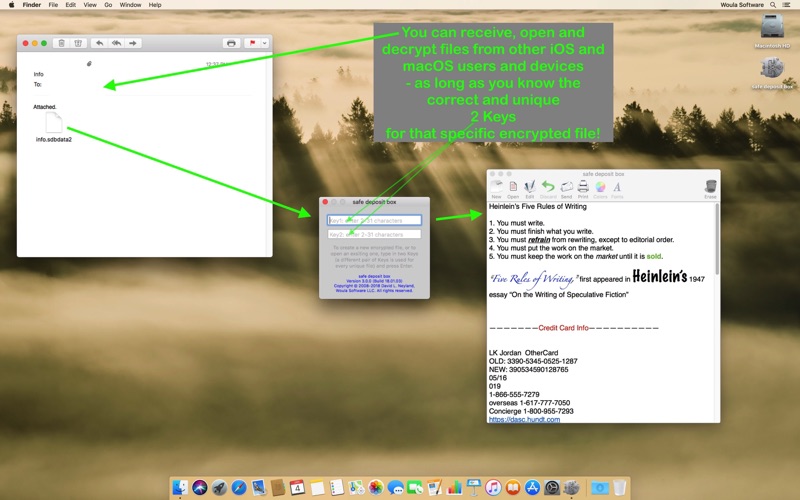Screen dimensions: 800x500
Task: Open App Store icon in the Dock
Action: tap(532, 488)
